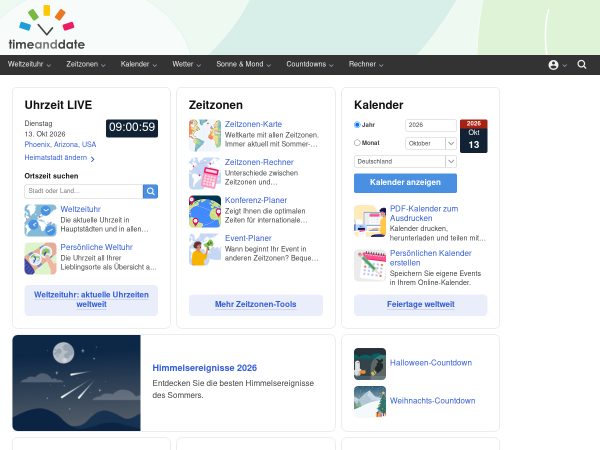This screenshot has width=600, height=450.
Task: Open the Himmelsereignisse 2026 link
Action: (x=204, y=368)
